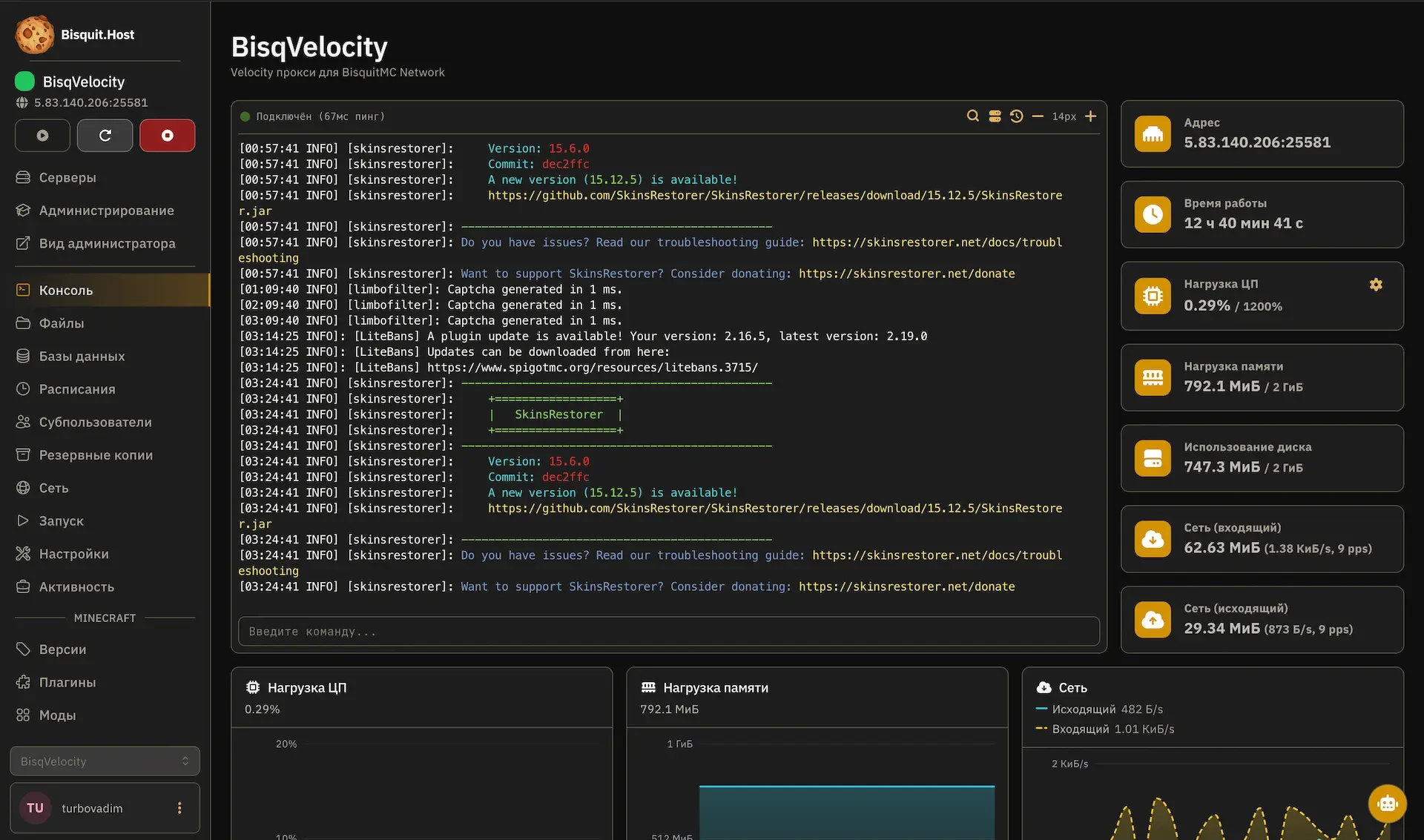Click the Адрес card with server address
The height and width of the screenshot is (840, 1424).
click(1262, 134)
